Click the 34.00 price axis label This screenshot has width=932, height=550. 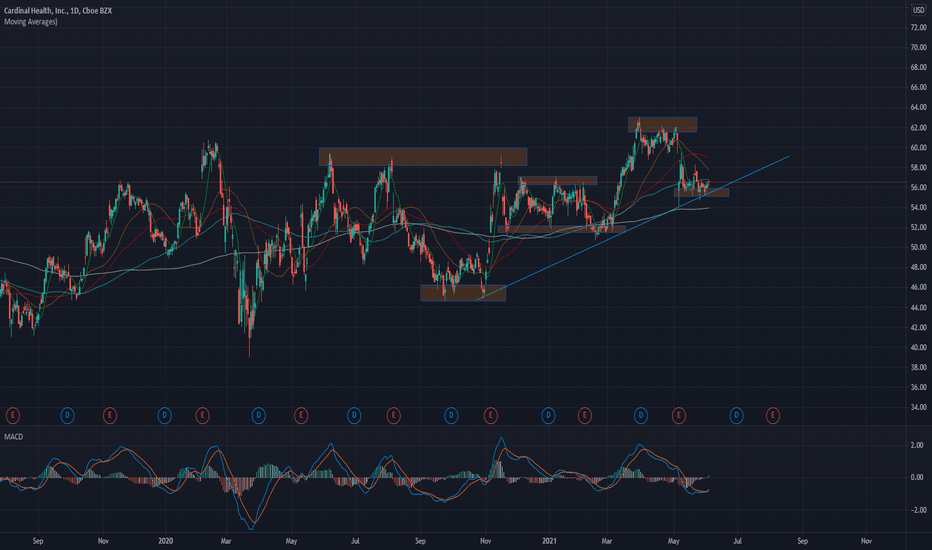918,407
